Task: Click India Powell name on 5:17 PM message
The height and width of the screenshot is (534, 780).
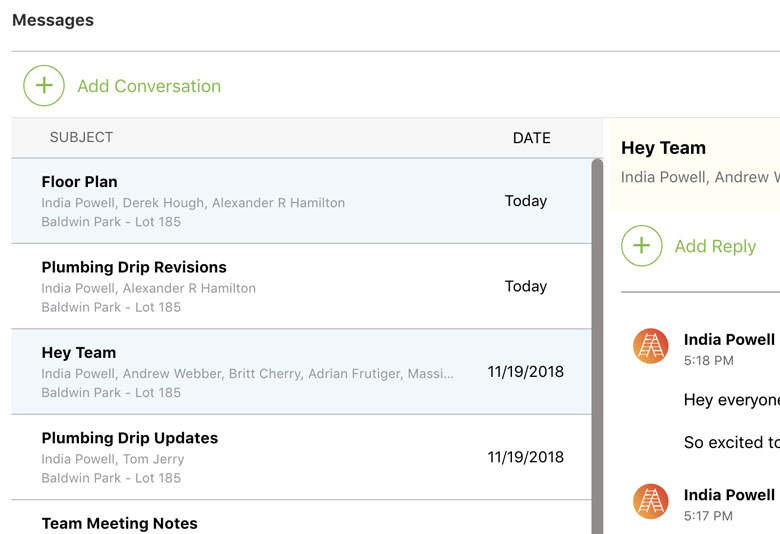Action: (x=729, y=495)
